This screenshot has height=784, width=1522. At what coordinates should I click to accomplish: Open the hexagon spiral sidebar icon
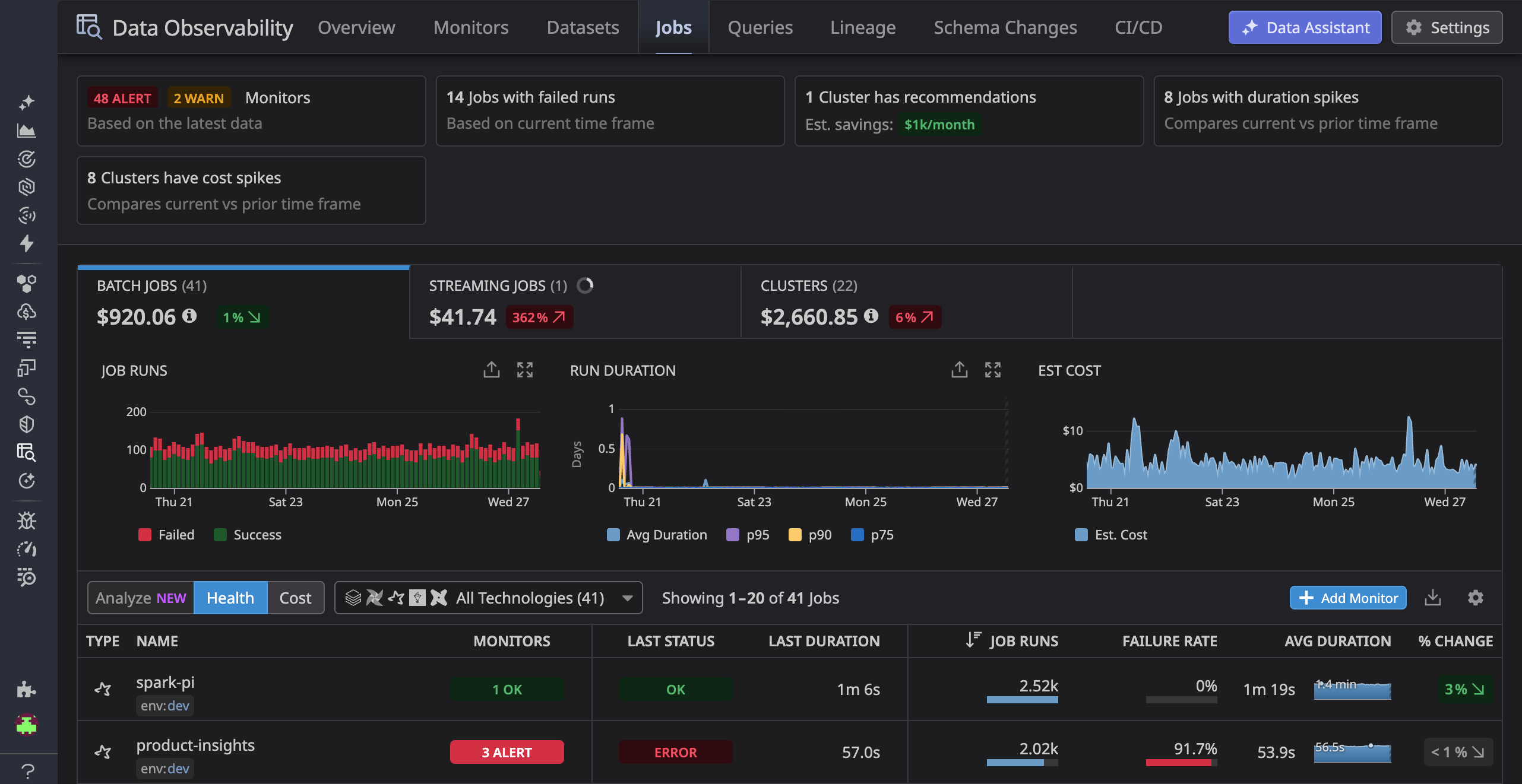(x=27, y=187)
